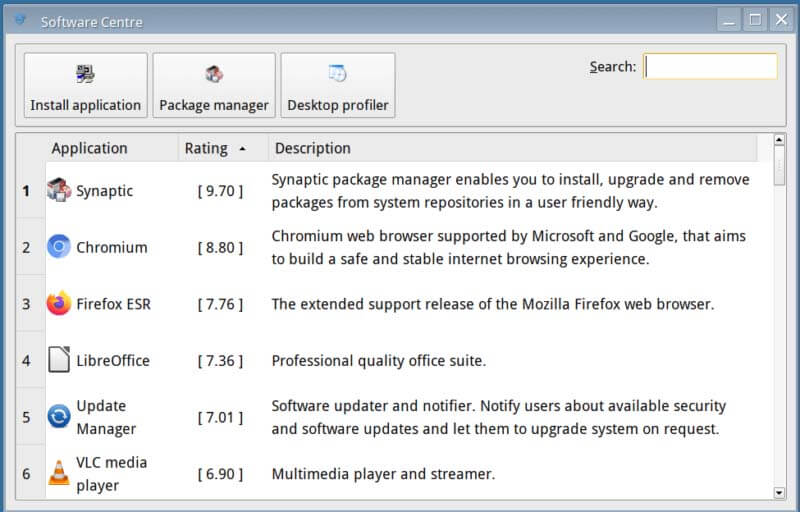The width and height of the screenshot is (800, 512).
Task: Click the Update Manager icon
Action: pos(59,416)
